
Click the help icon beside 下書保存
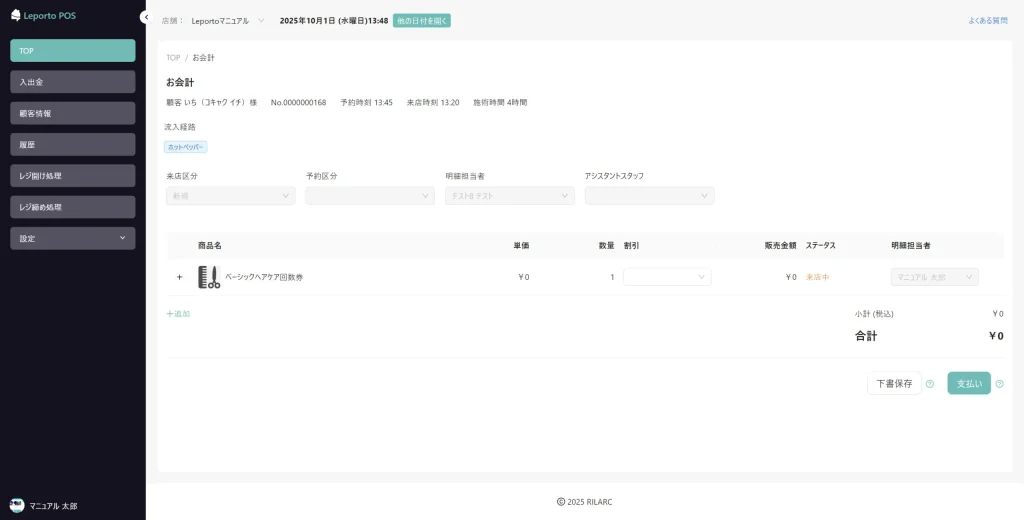pyautogui.click(x=930, y=384)
